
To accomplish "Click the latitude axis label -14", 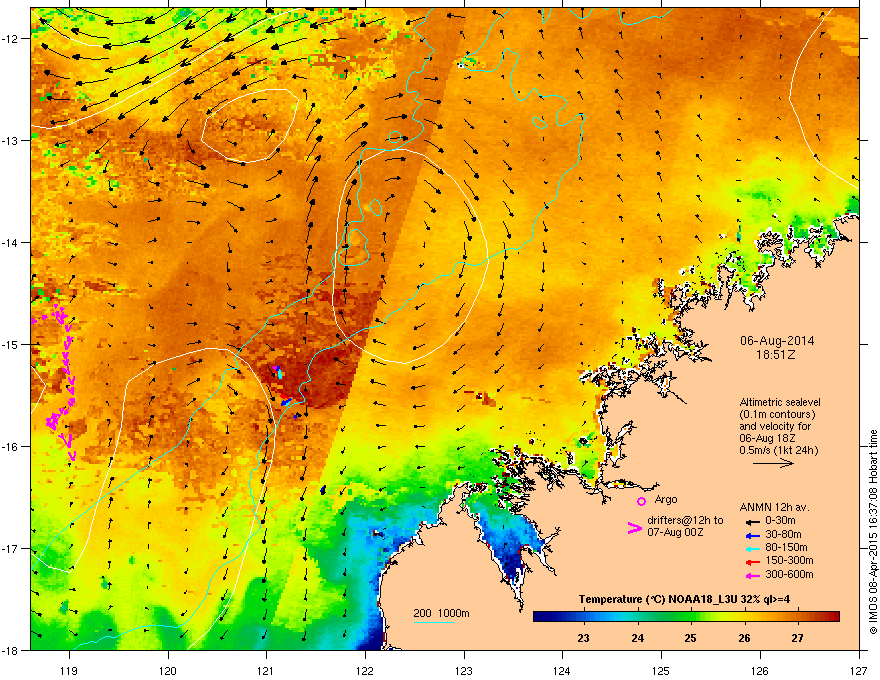I will point(10,242).
